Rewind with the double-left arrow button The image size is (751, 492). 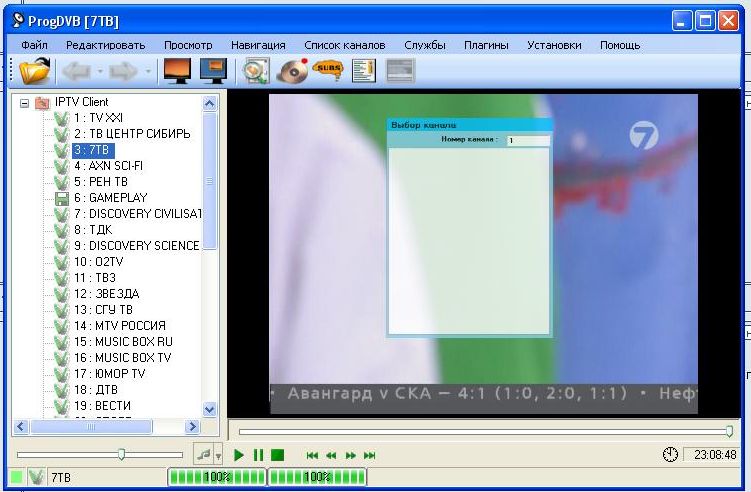(x=331, y=456)
